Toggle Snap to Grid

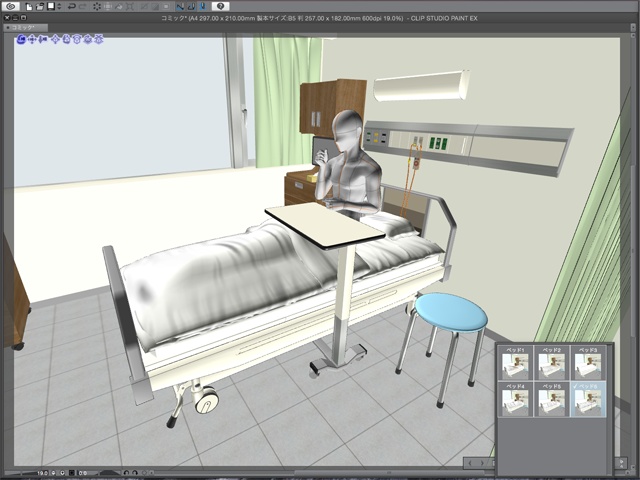[x=203, y=7]
